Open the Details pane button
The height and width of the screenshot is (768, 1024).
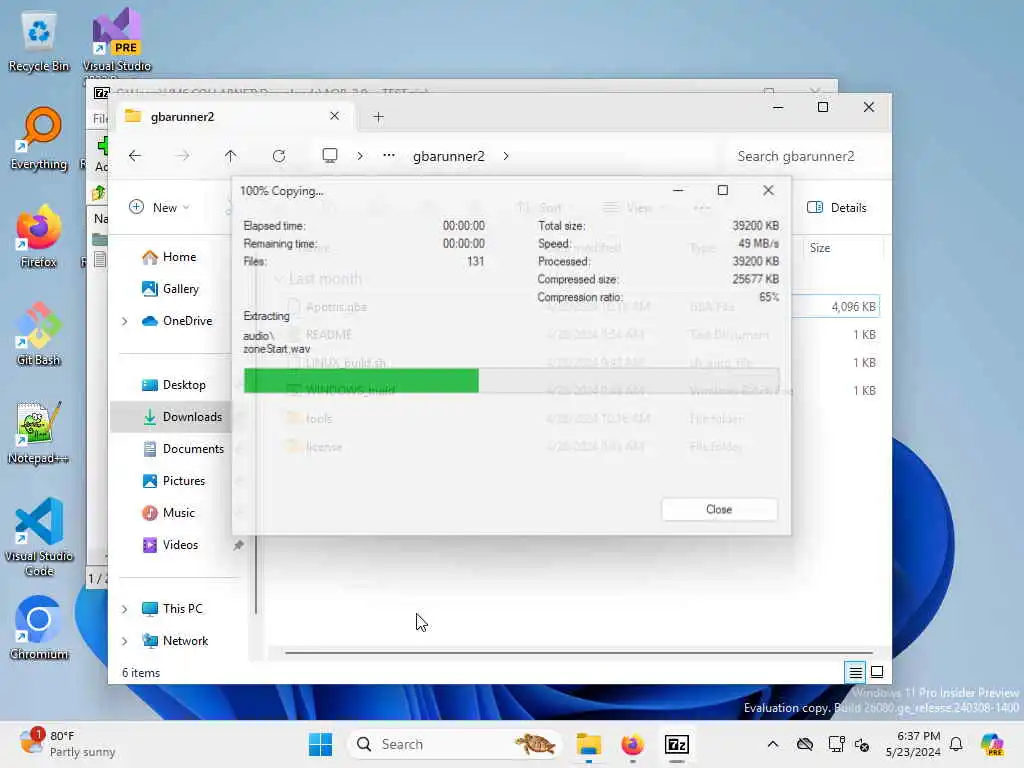837,208
